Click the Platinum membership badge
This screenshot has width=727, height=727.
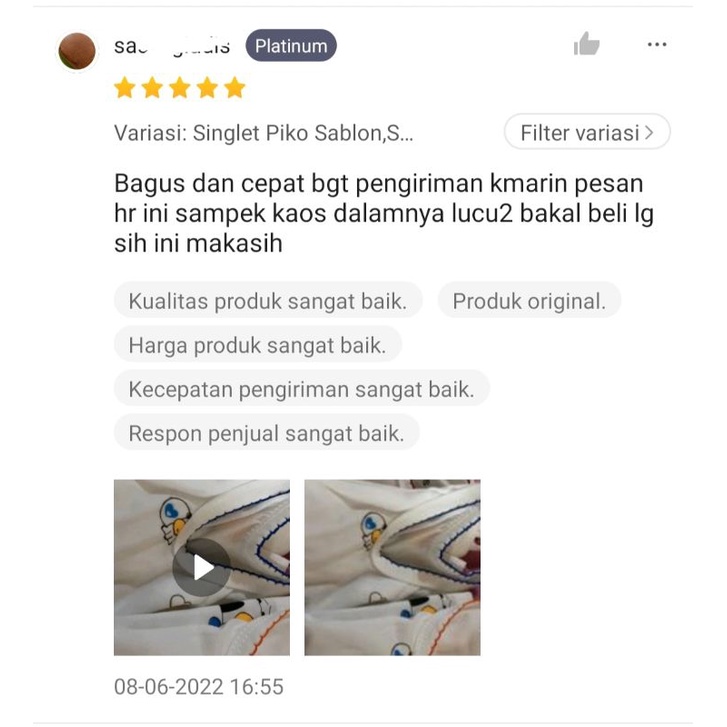291,45
